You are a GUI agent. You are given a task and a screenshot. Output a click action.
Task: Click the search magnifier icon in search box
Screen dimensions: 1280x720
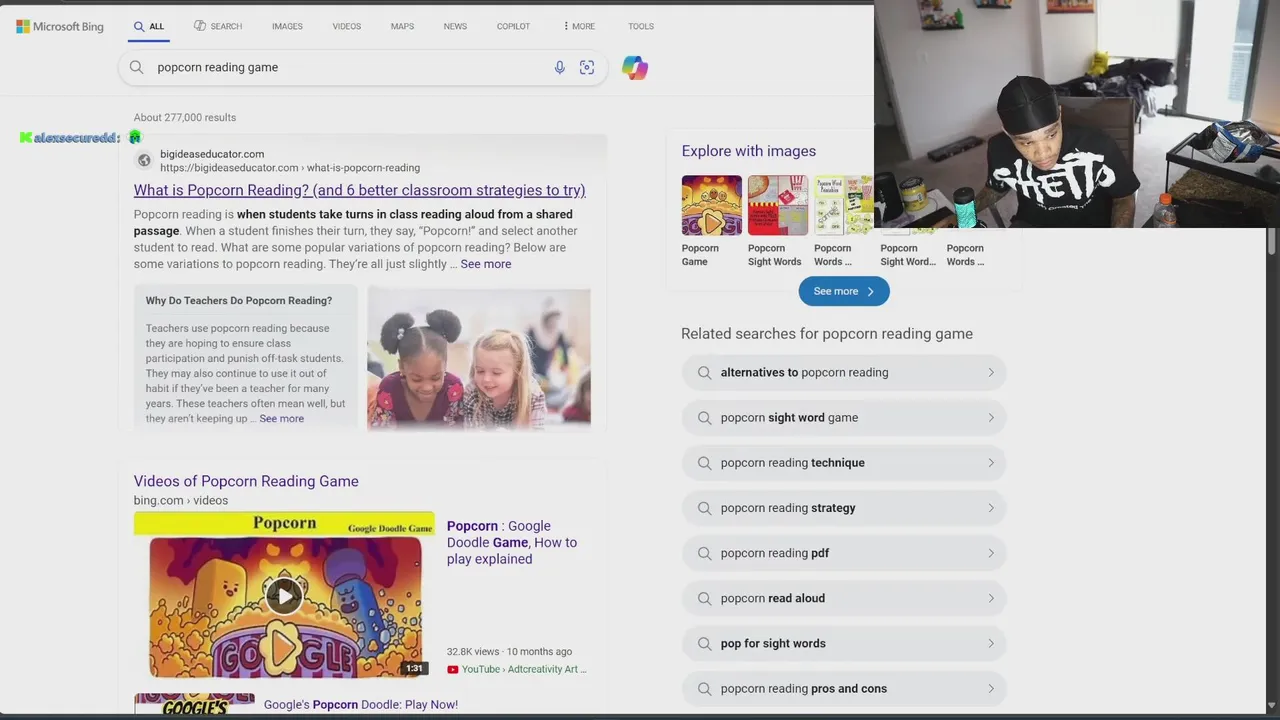(137, 67)
